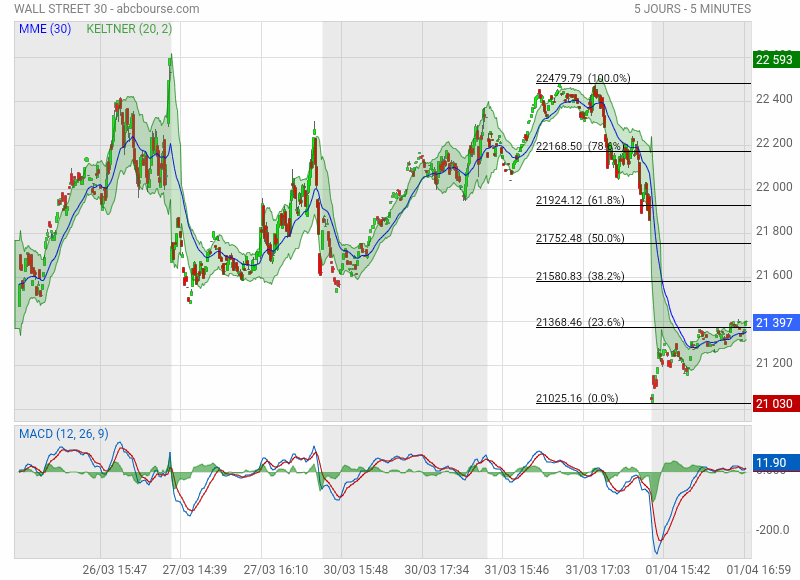
Task: Click the 21580.83 (38.2%) Fibonacci label
Action: [x=580, y=276]
